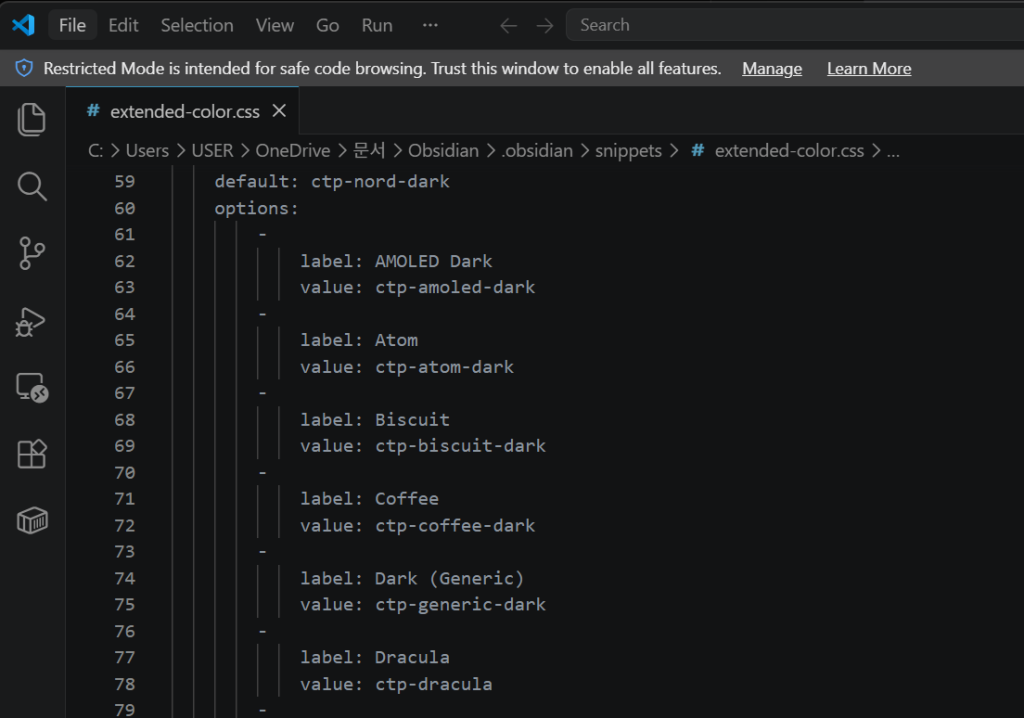This screenshot has width=1024, height=718.
Task: Click 'label: Dracula' text
Action: [374, 657]
